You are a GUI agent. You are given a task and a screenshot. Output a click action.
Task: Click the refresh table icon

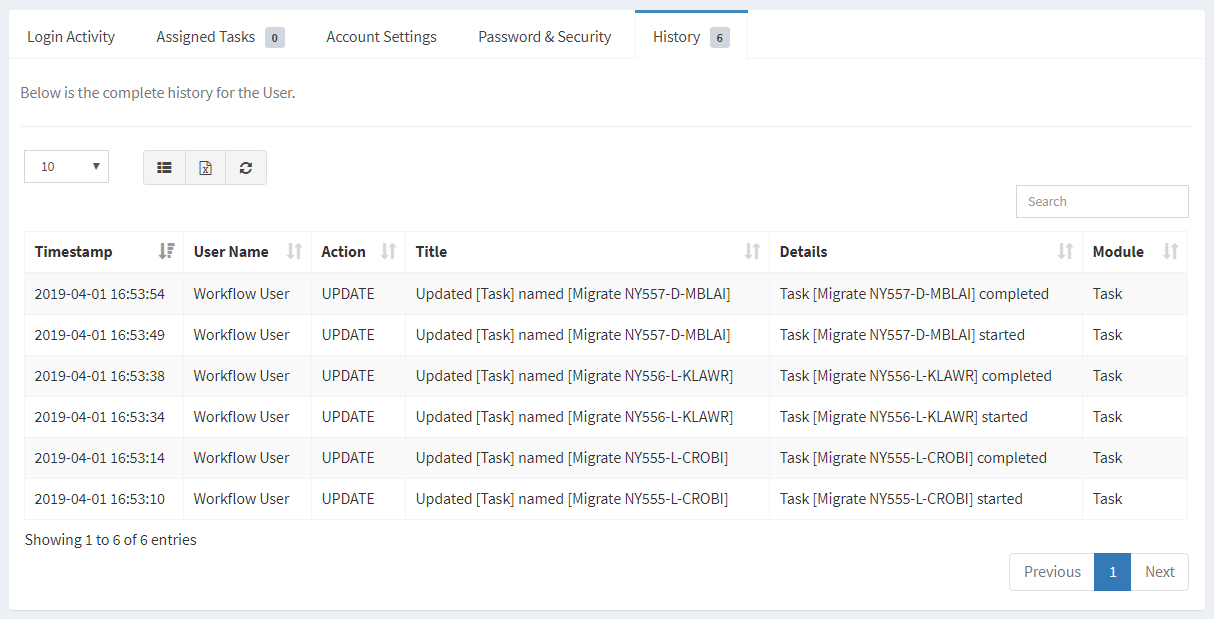point(246,168)
